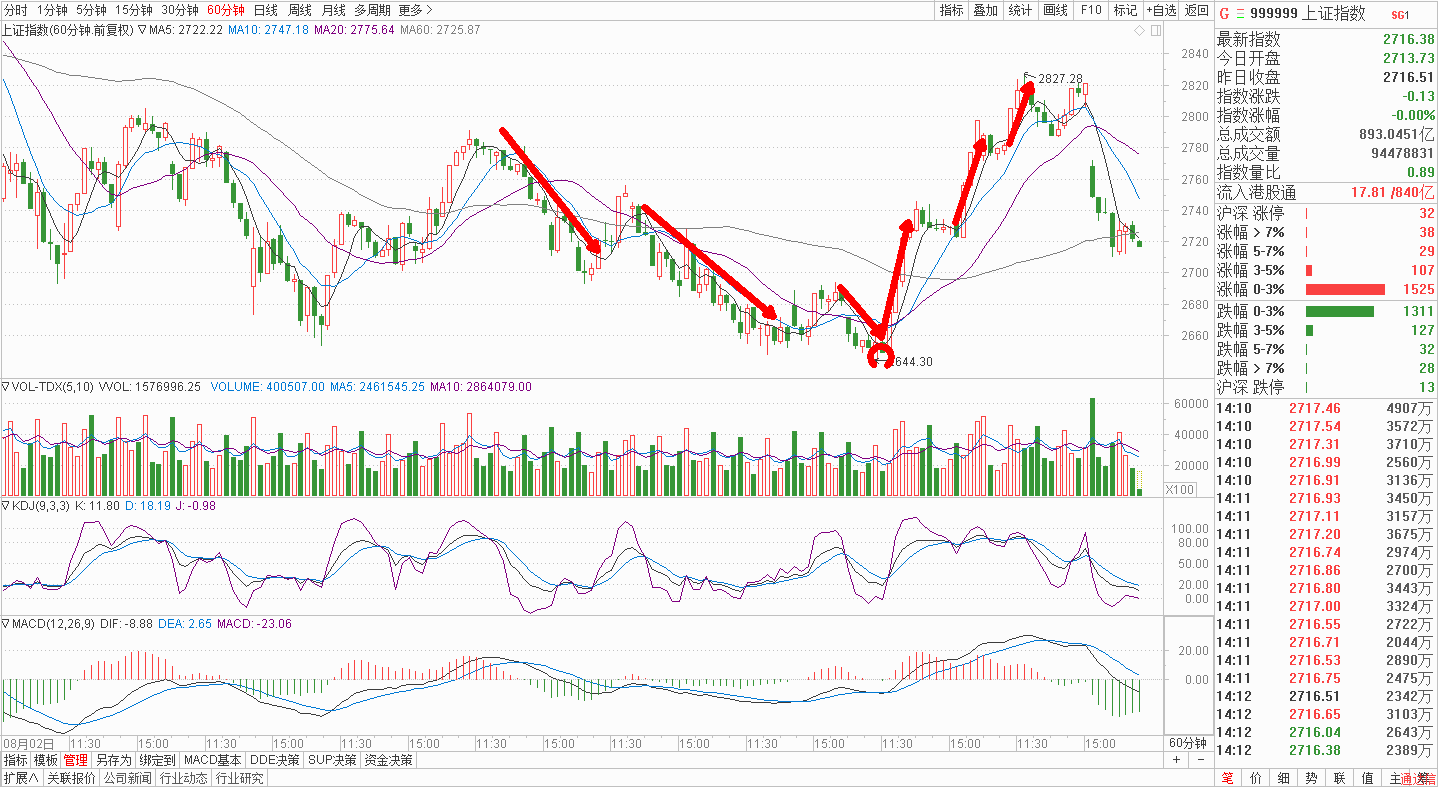Select the 值 value tab
Viewport: 1438px width, 787px height.
pyautogui.click(x=1367, y=778)
